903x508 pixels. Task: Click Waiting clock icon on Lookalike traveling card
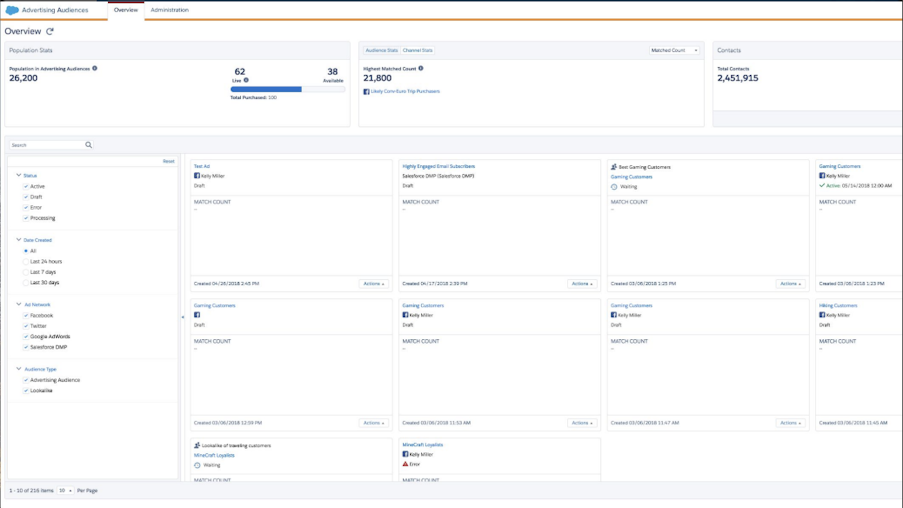[197, 465]
